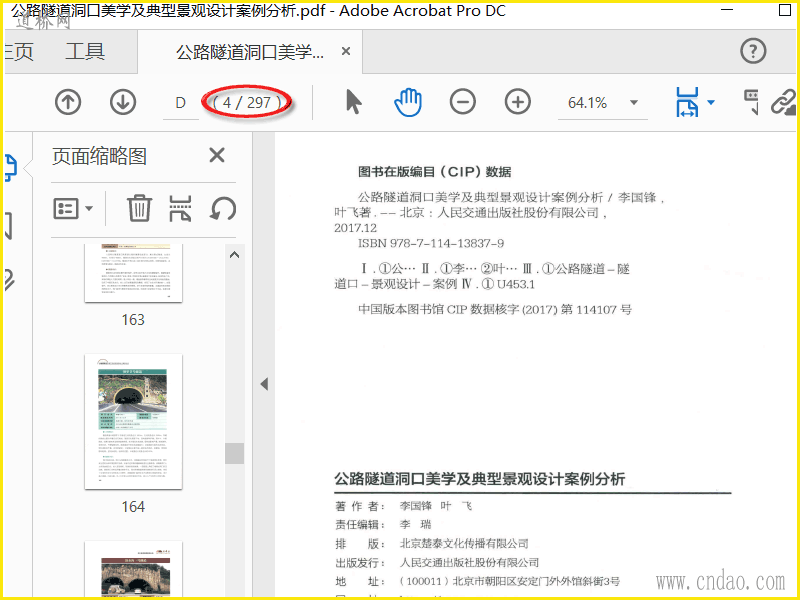Click the share link icon
Image resolution: width=800 pixels, height=600 pixels.
pyautogui.click(x=783, y=102)
